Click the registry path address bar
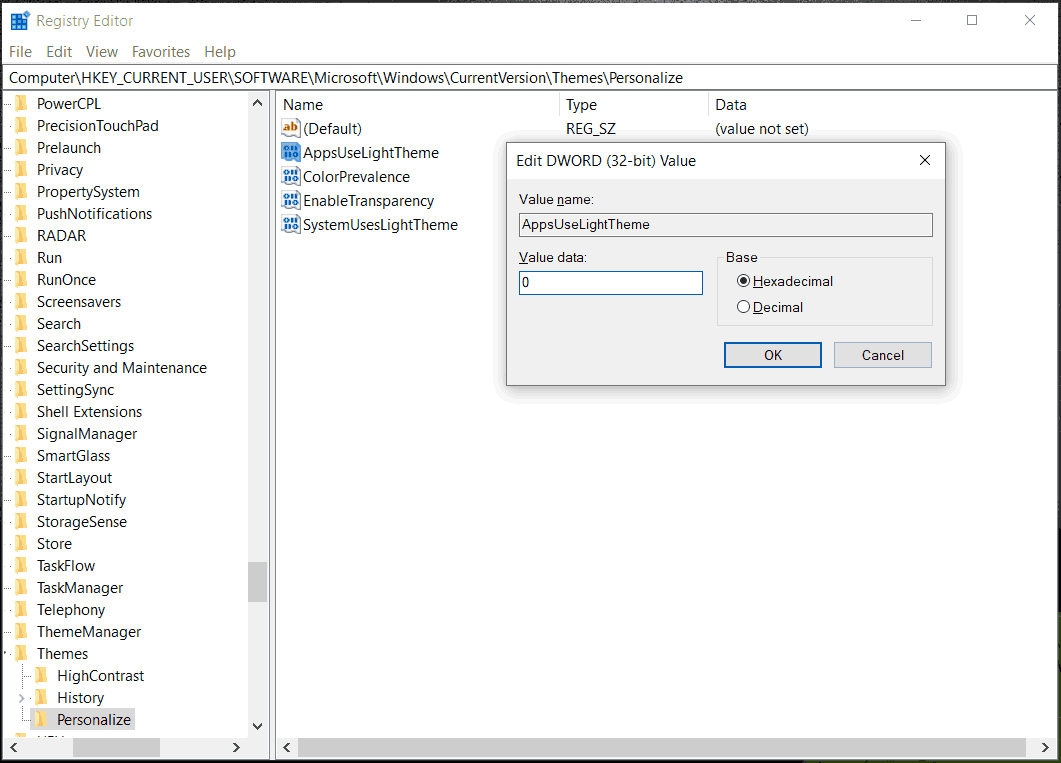 click(530, 78)
